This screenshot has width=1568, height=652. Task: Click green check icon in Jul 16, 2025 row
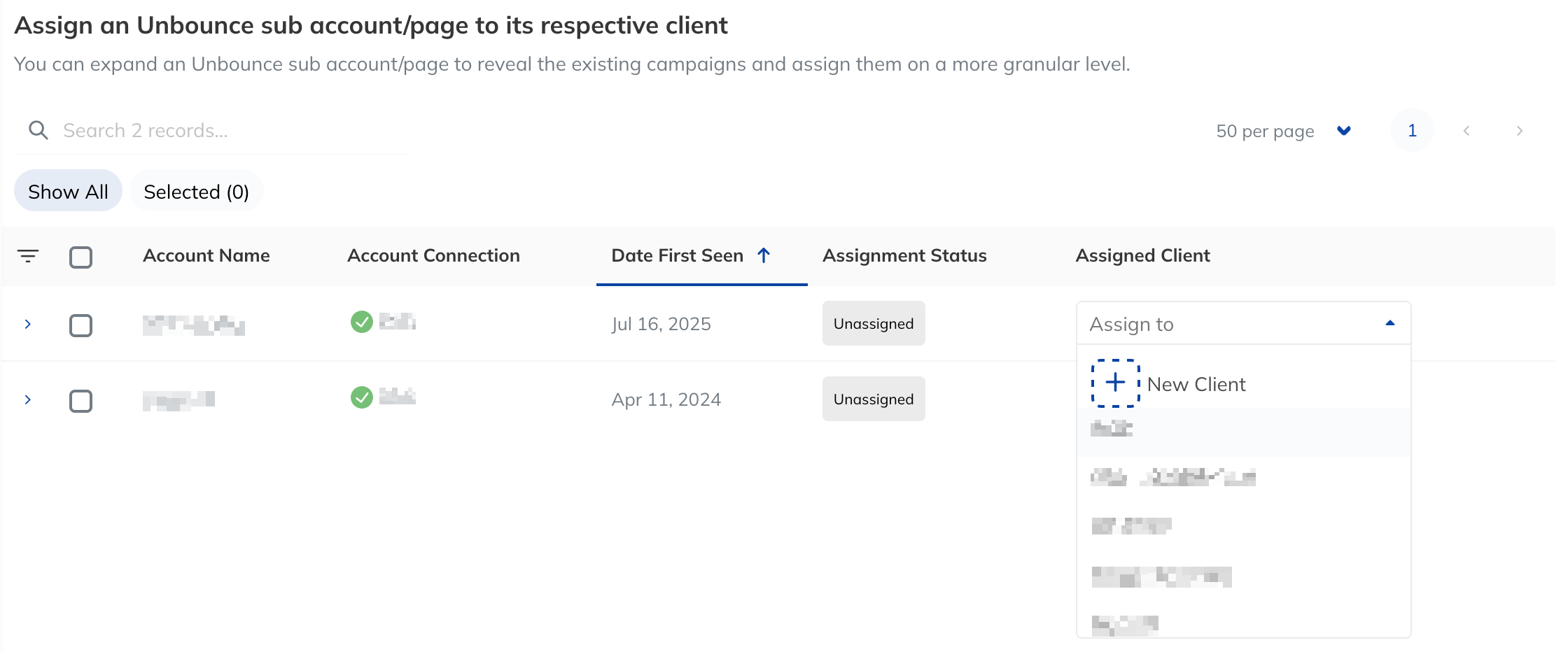(x=361, y=322)
